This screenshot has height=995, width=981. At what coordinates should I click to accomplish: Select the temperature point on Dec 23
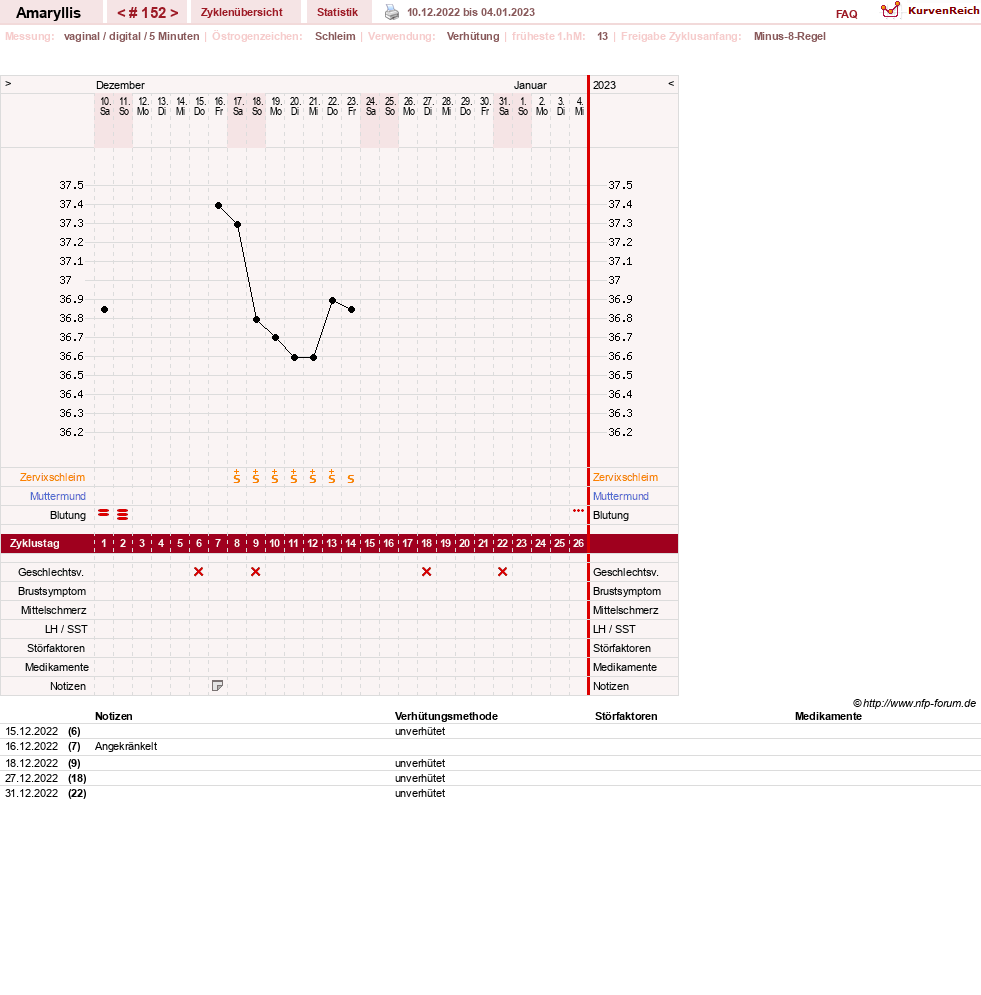point(352,310)
